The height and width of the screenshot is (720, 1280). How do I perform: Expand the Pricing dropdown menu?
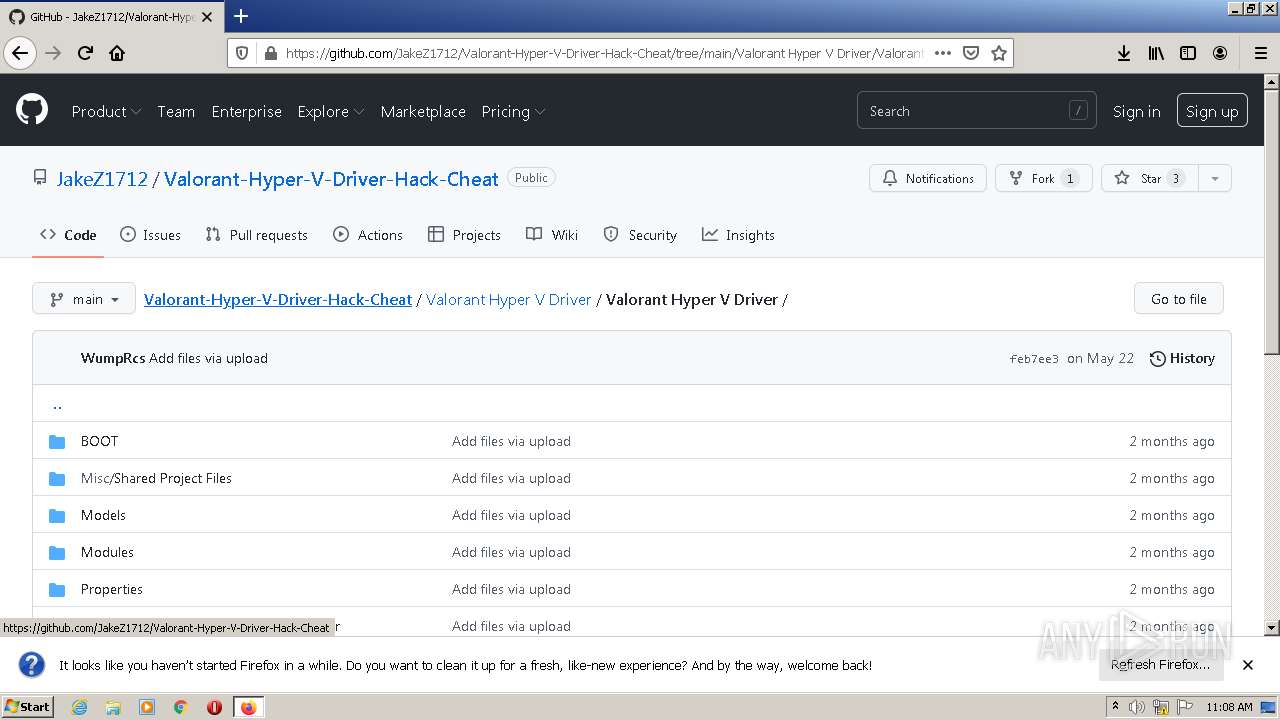pyautogui.click(x=513, y=111)
